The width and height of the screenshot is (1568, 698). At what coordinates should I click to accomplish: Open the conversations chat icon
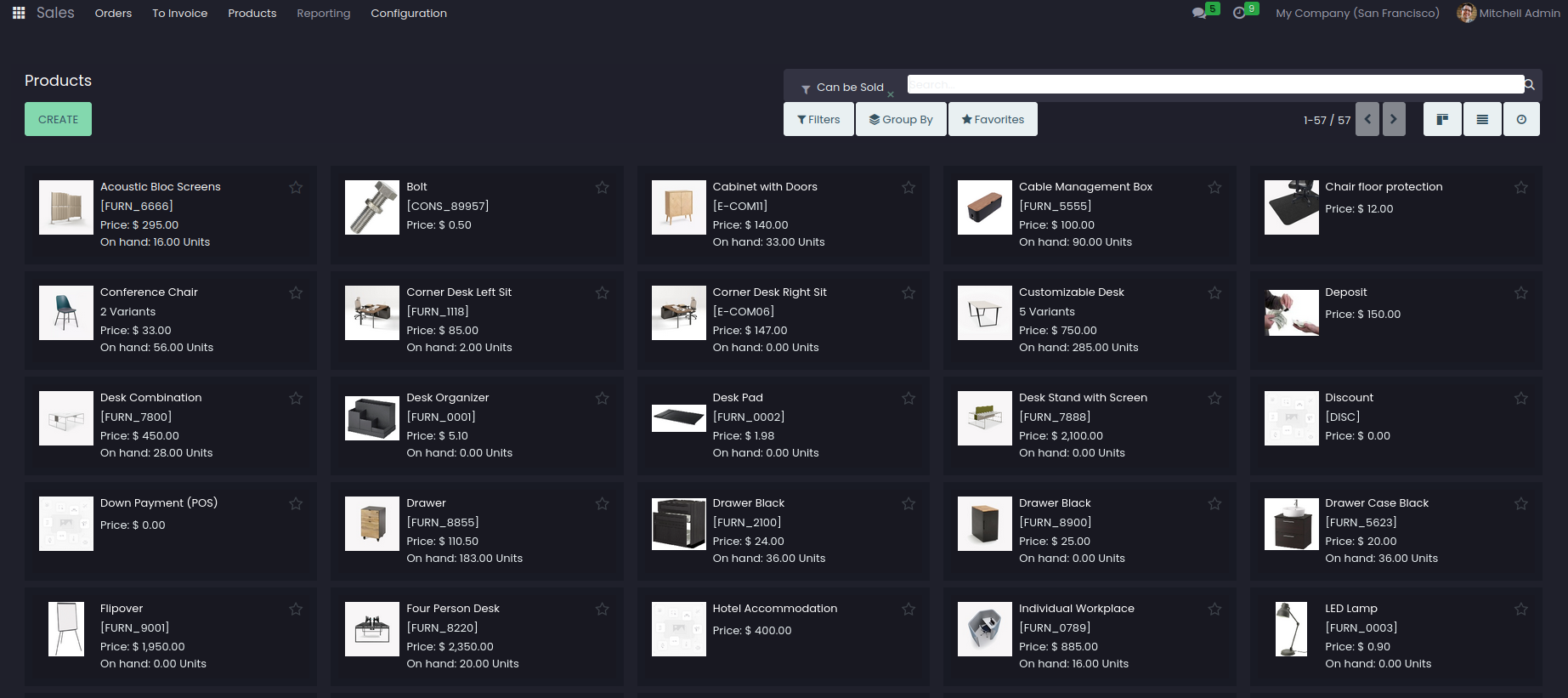pos(1199,13)
